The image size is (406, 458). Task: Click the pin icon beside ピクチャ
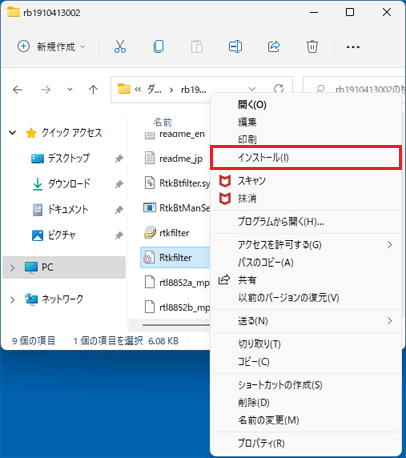tap(119, 236)
